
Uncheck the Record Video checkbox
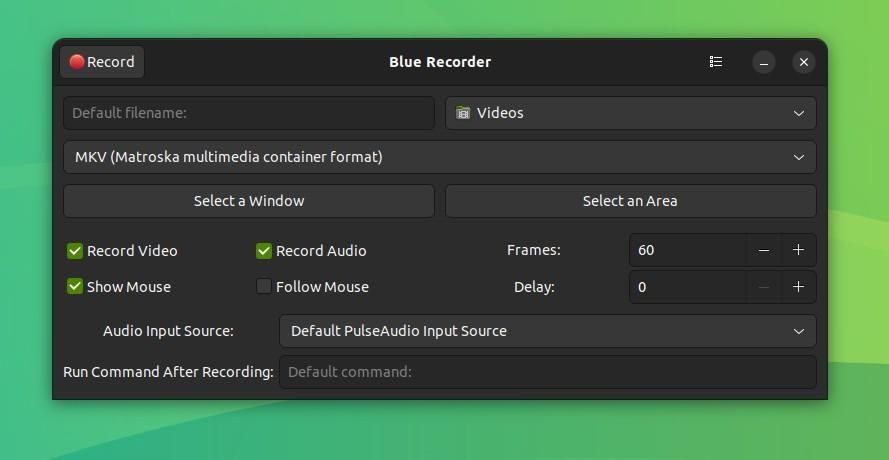click(x=75, y=251)
